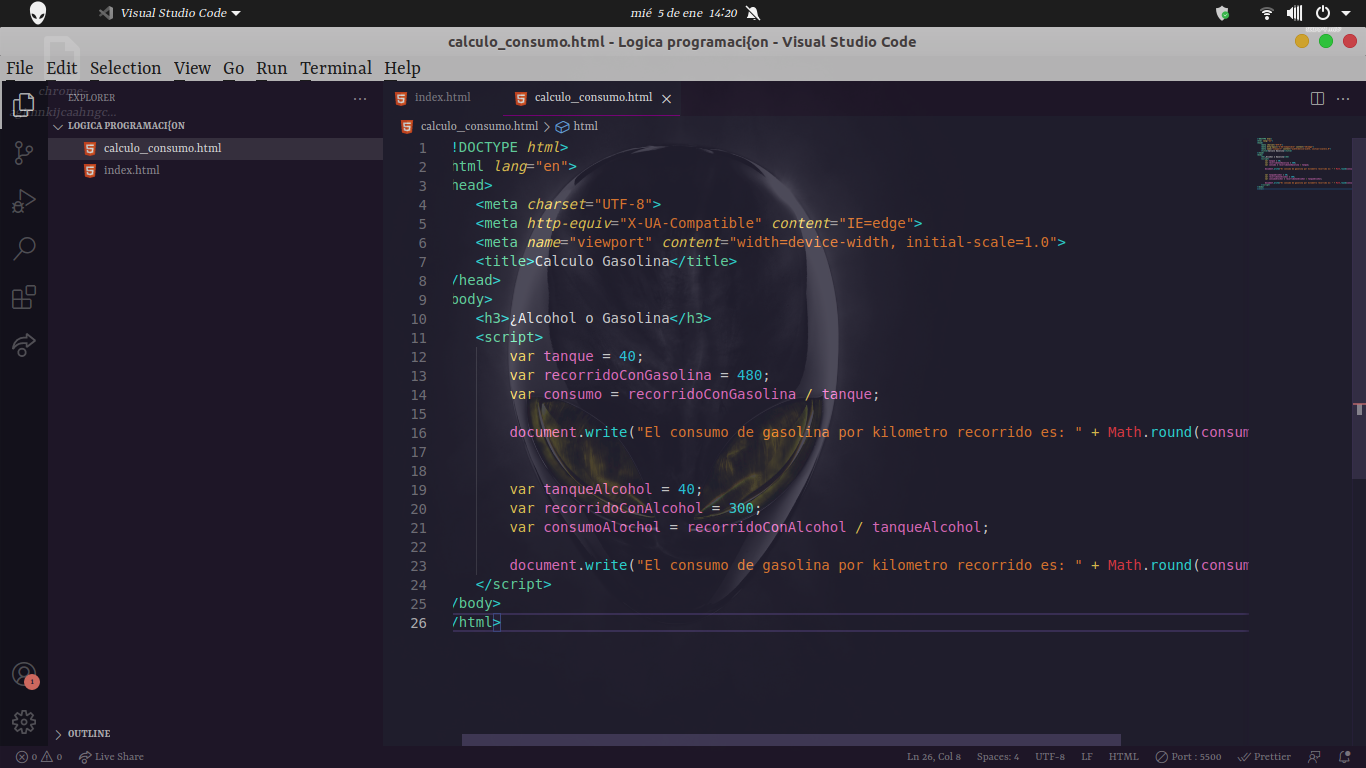Click 'var tanqueAlcohol = 40;' code line
1366x768 pixels.
point(606,490)
